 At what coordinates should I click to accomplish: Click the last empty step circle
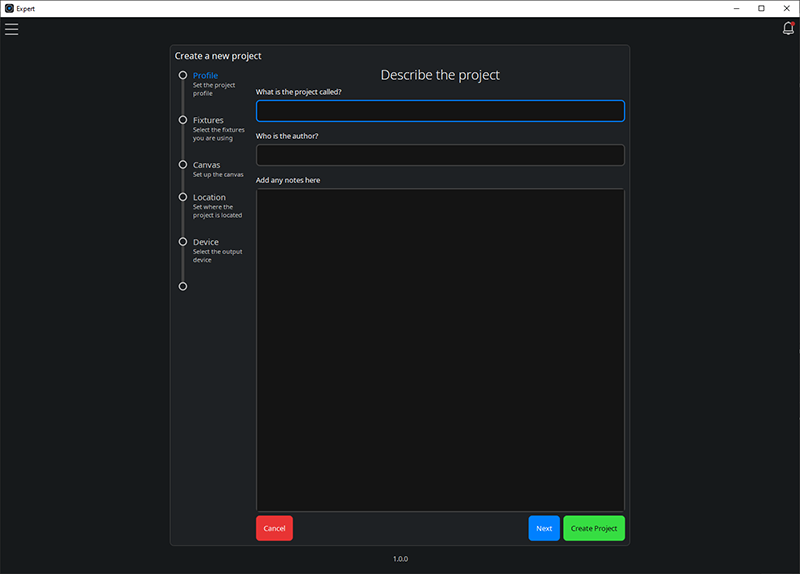pos(182,286)
